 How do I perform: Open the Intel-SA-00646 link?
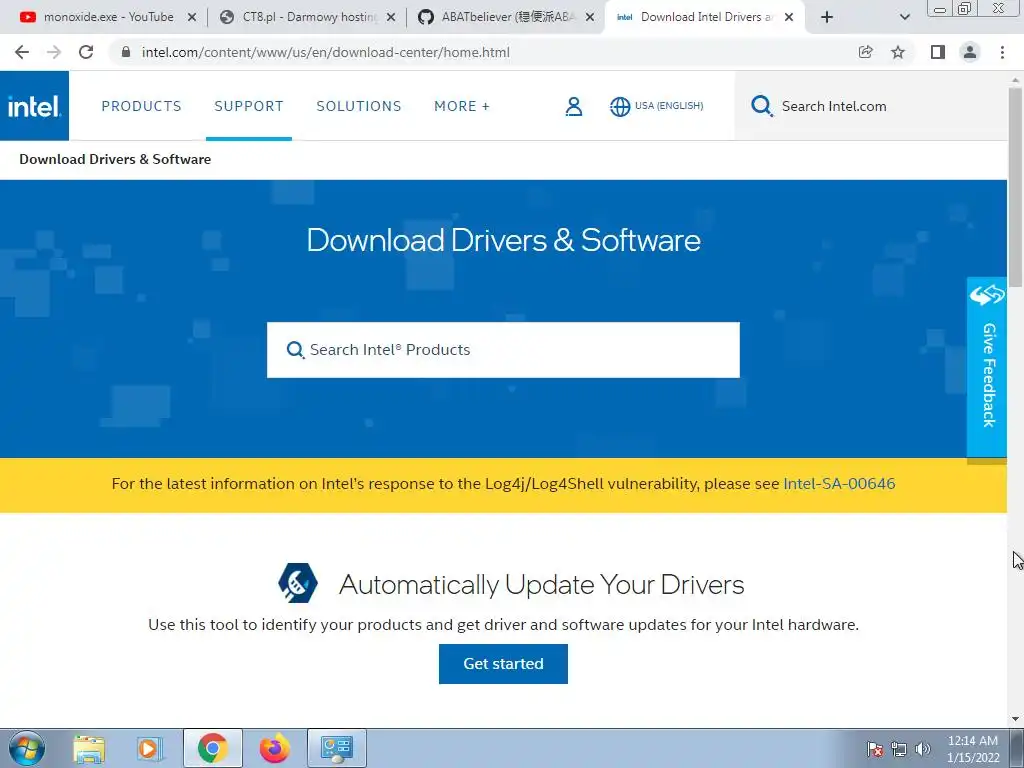[839, 484]
